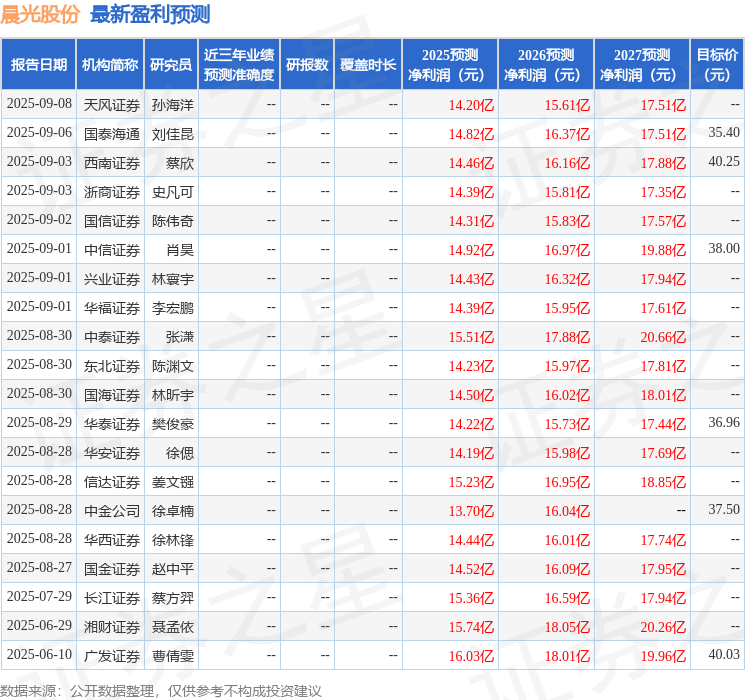The image size is (745, 700).
Task: Click the 最新盈利预测 title text
Action: tap(150, 14)
